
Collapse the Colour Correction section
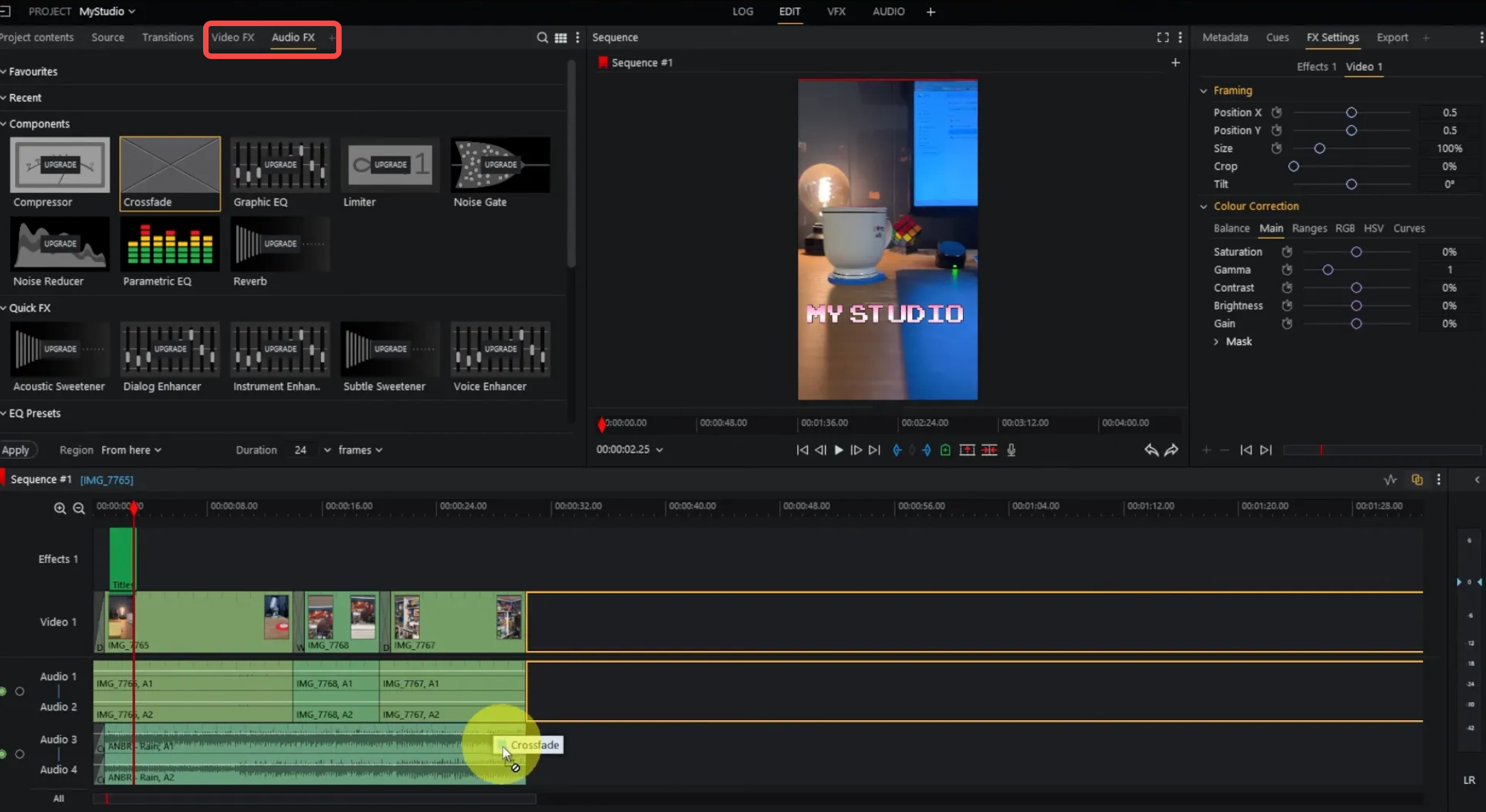click(x=1203, y=206)
